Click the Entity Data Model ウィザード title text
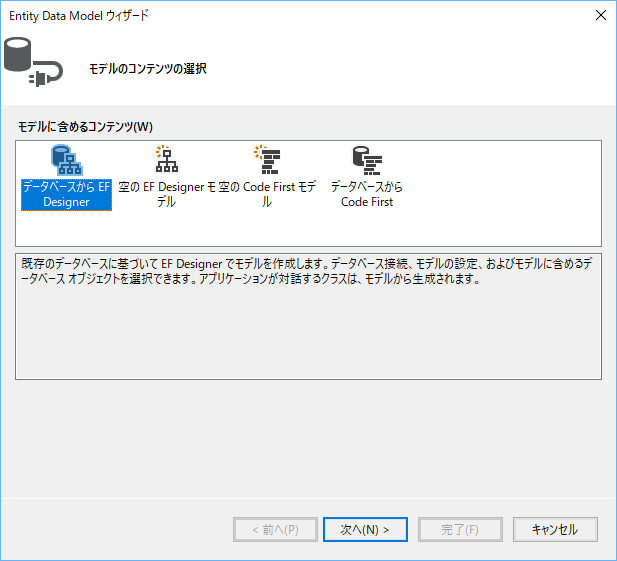The width and height of the screenshot is (617, 561). point(80,15)
